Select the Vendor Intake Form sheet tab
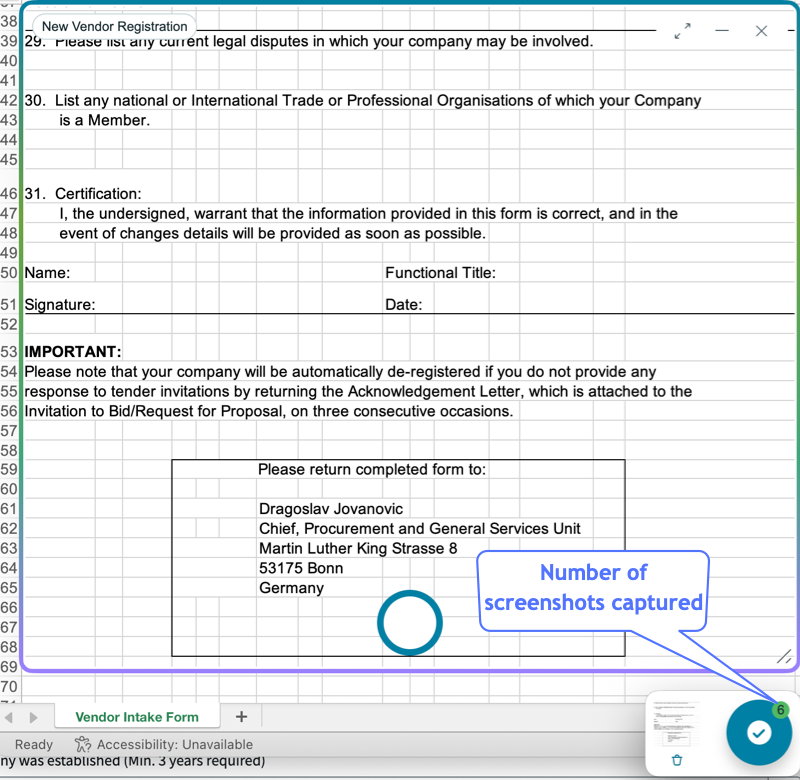The width and height of the screenshot is (800, 780). [x=137, y=717]
